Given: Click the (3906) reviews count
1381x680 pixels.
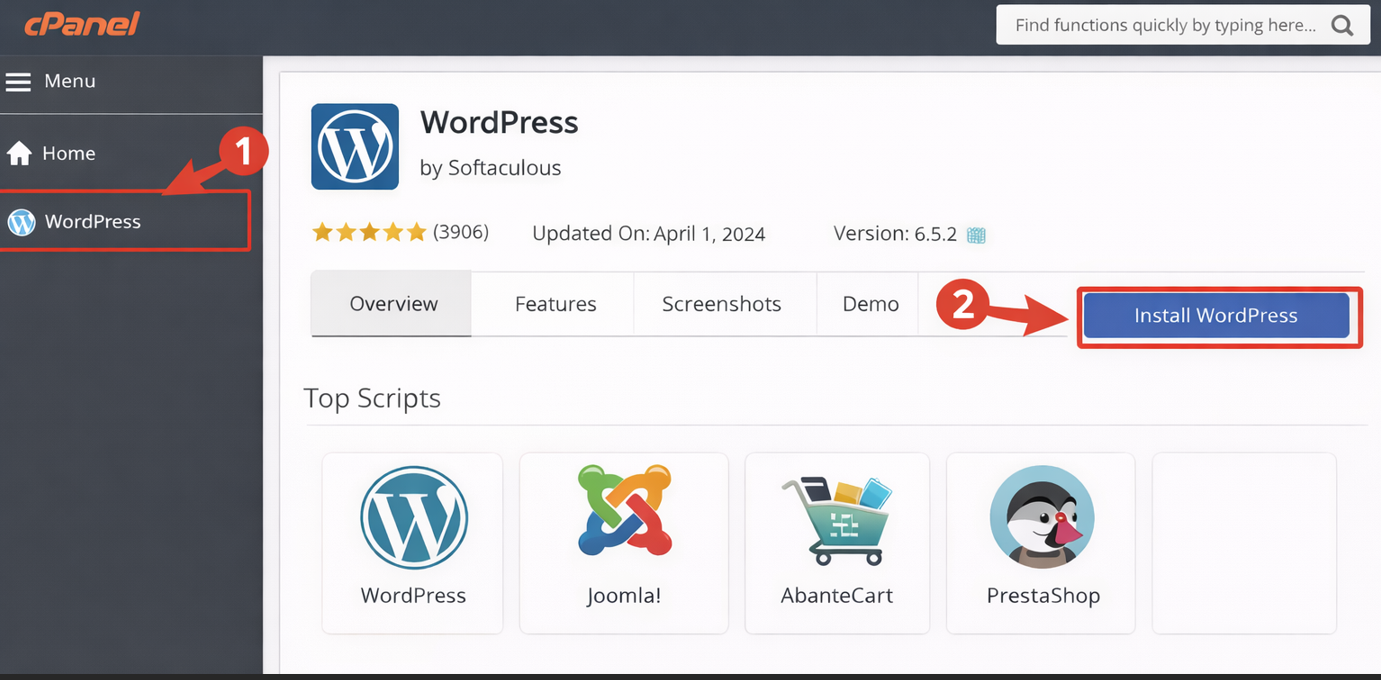Looking at the screenshot, I should (x=461, y=232).
